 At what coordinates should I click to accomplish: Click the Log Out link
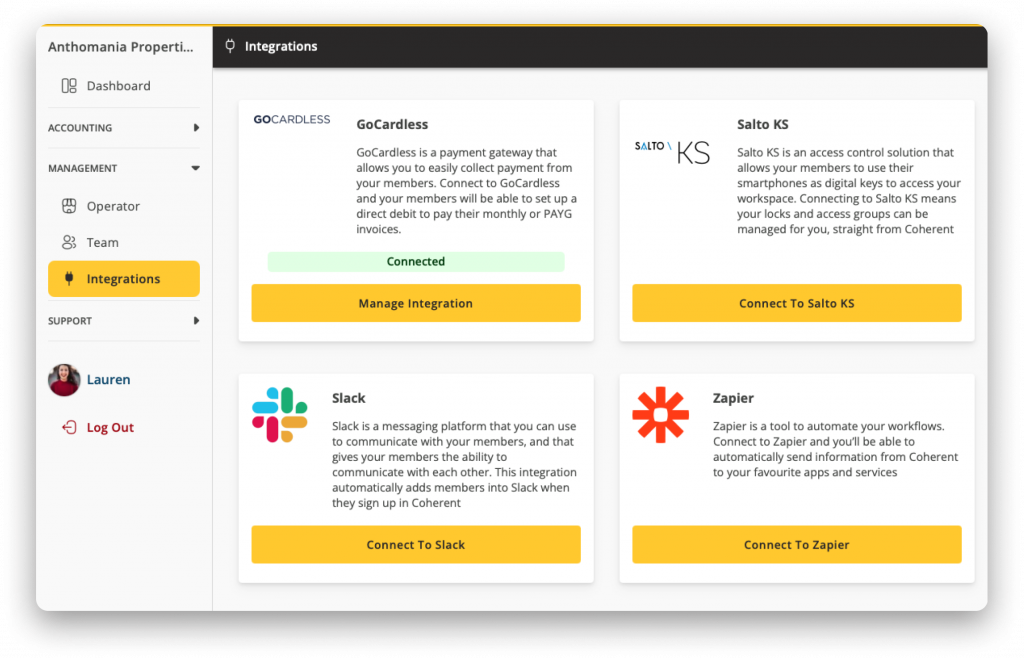click(110, 428)
